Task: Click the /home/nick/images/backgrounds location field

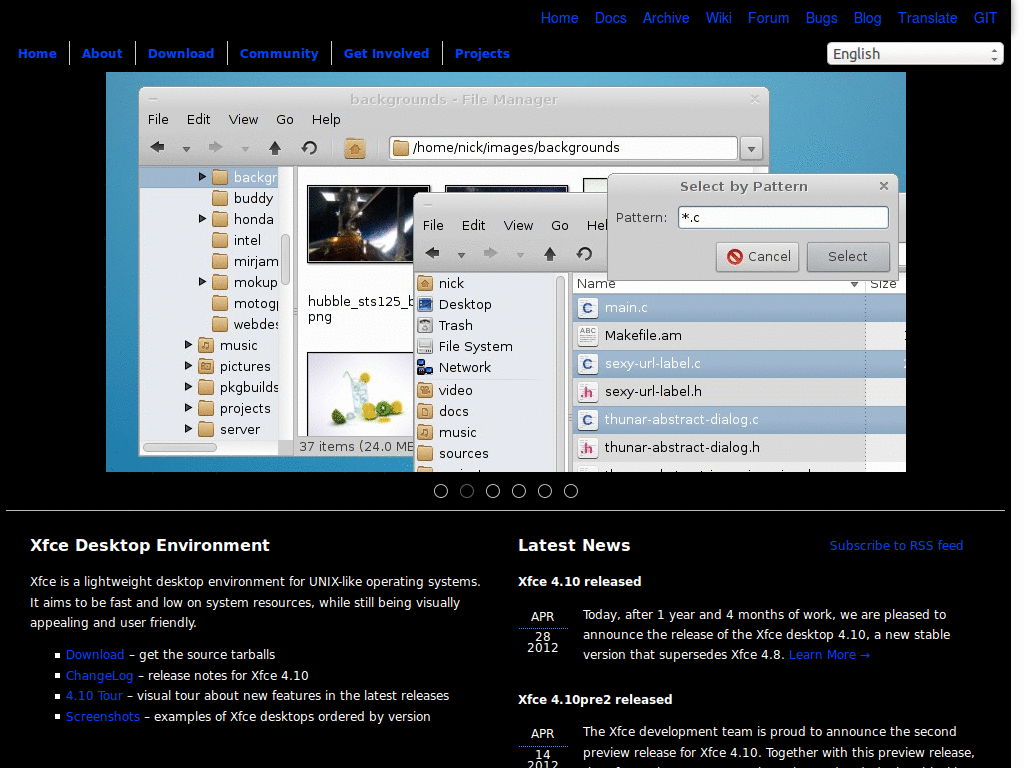Action: point(563,148)
